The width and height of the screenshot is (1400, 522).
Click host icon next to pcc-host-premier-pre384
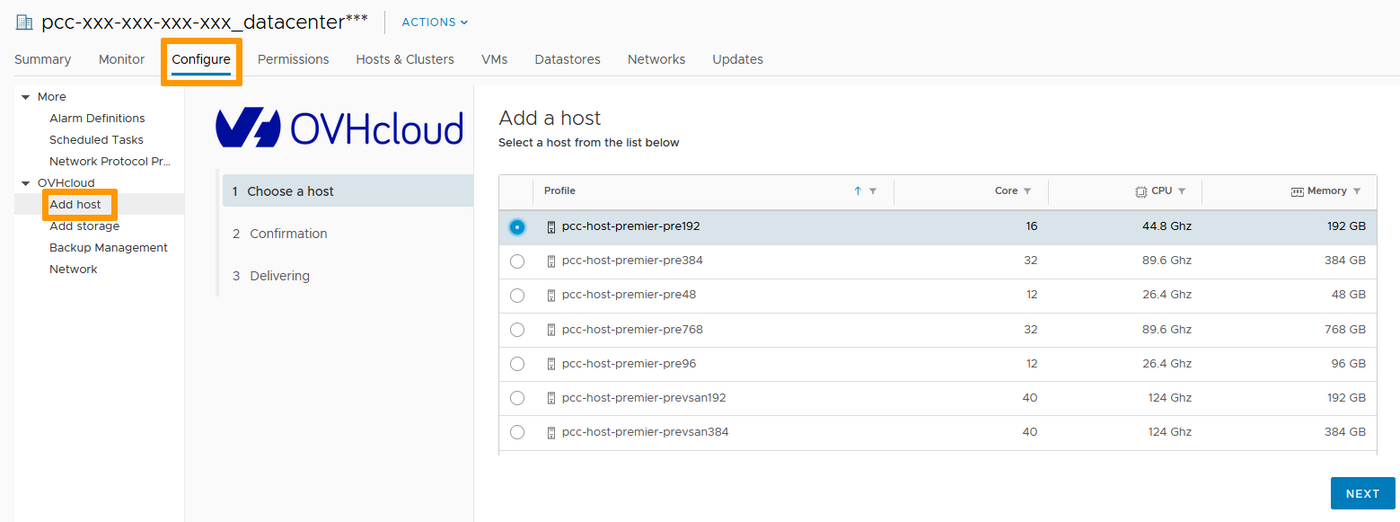click(551, 261)
